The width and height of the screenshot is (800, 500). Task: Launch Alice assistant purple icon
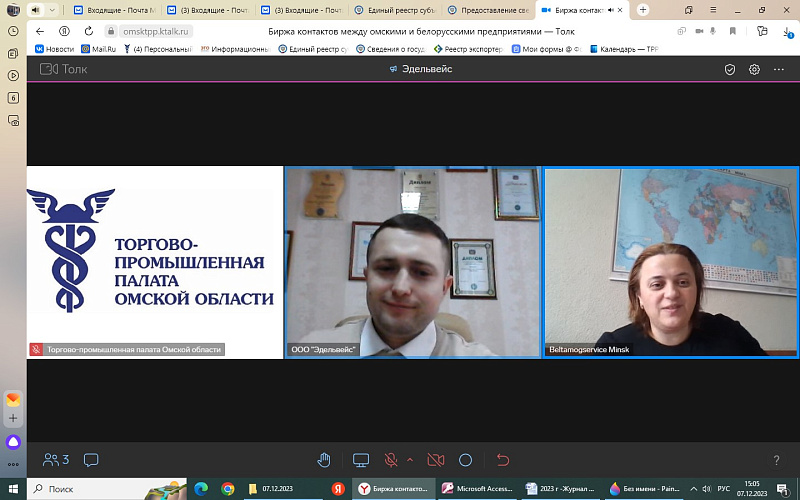(13, 442)
